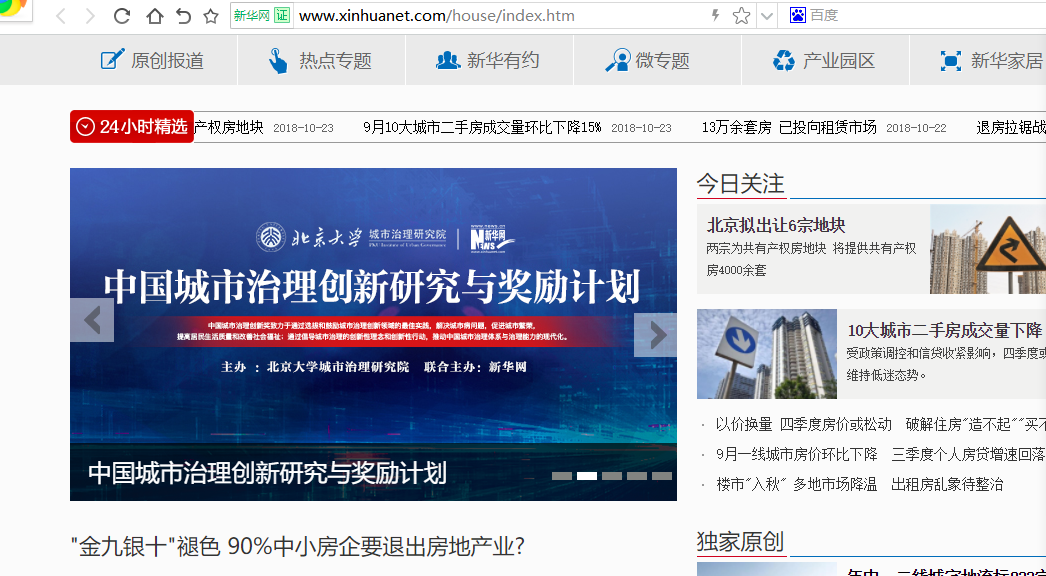Show previous slide in the carousel

click(92, 320)
